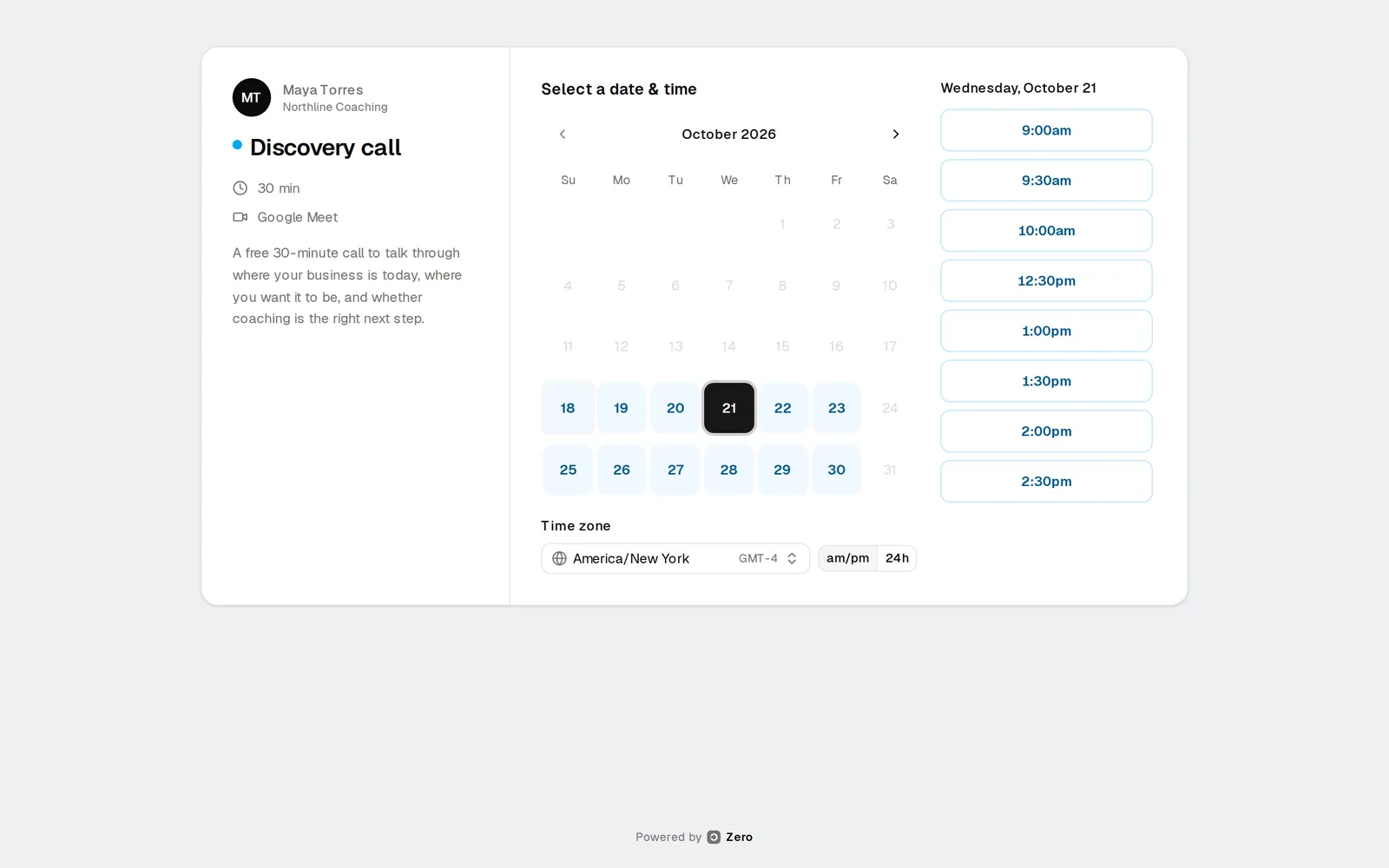Image resolution: width=1389 pixels, height=868 pixels.
Task: Click the Powered by Zero link
Action: (x=694, y=837)
